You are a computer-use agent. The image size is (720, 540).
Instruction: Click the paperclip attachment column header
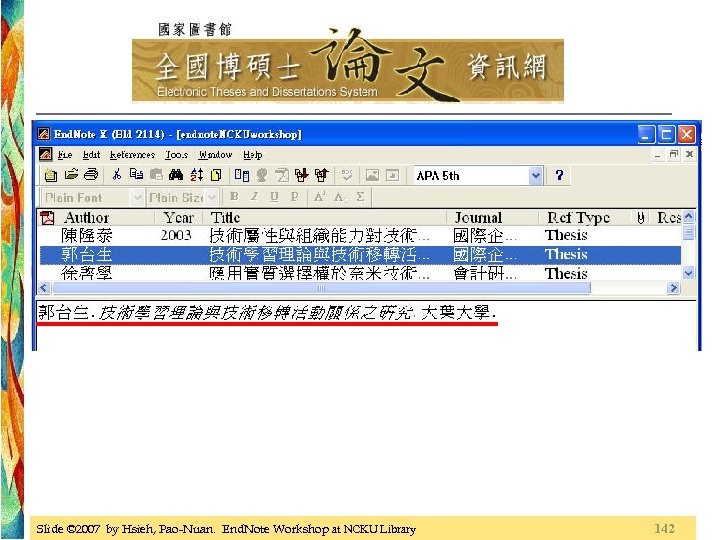[641, 218]
